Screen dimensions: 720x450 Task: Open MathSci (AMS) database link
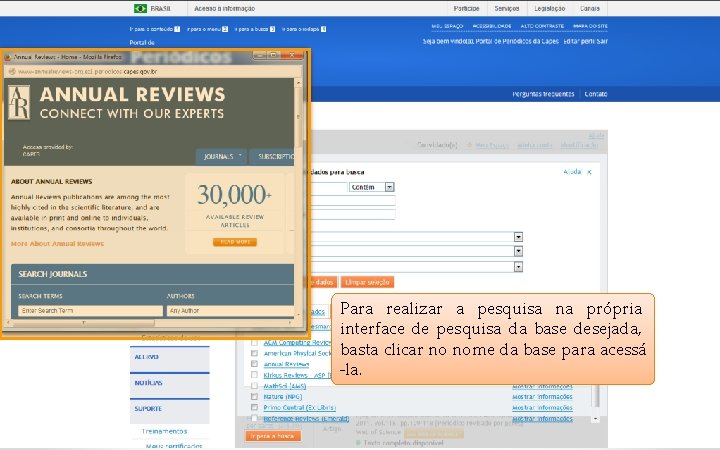(285, 386)
